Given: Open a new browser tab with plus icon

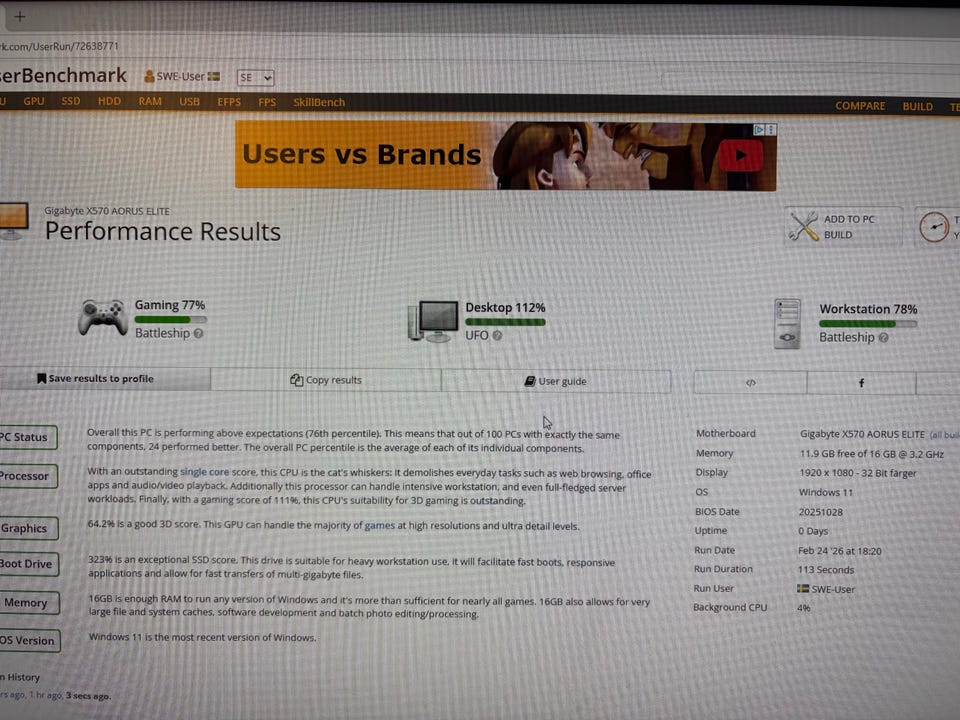Looking at the screenshot, I should pyautogui.click(x=20, y=17).
